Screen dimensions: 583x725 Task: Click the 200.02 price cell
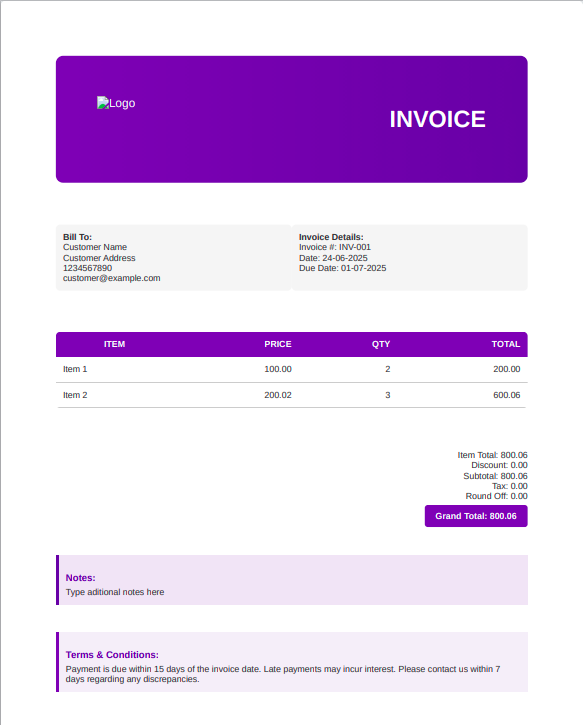coord(278,395)
